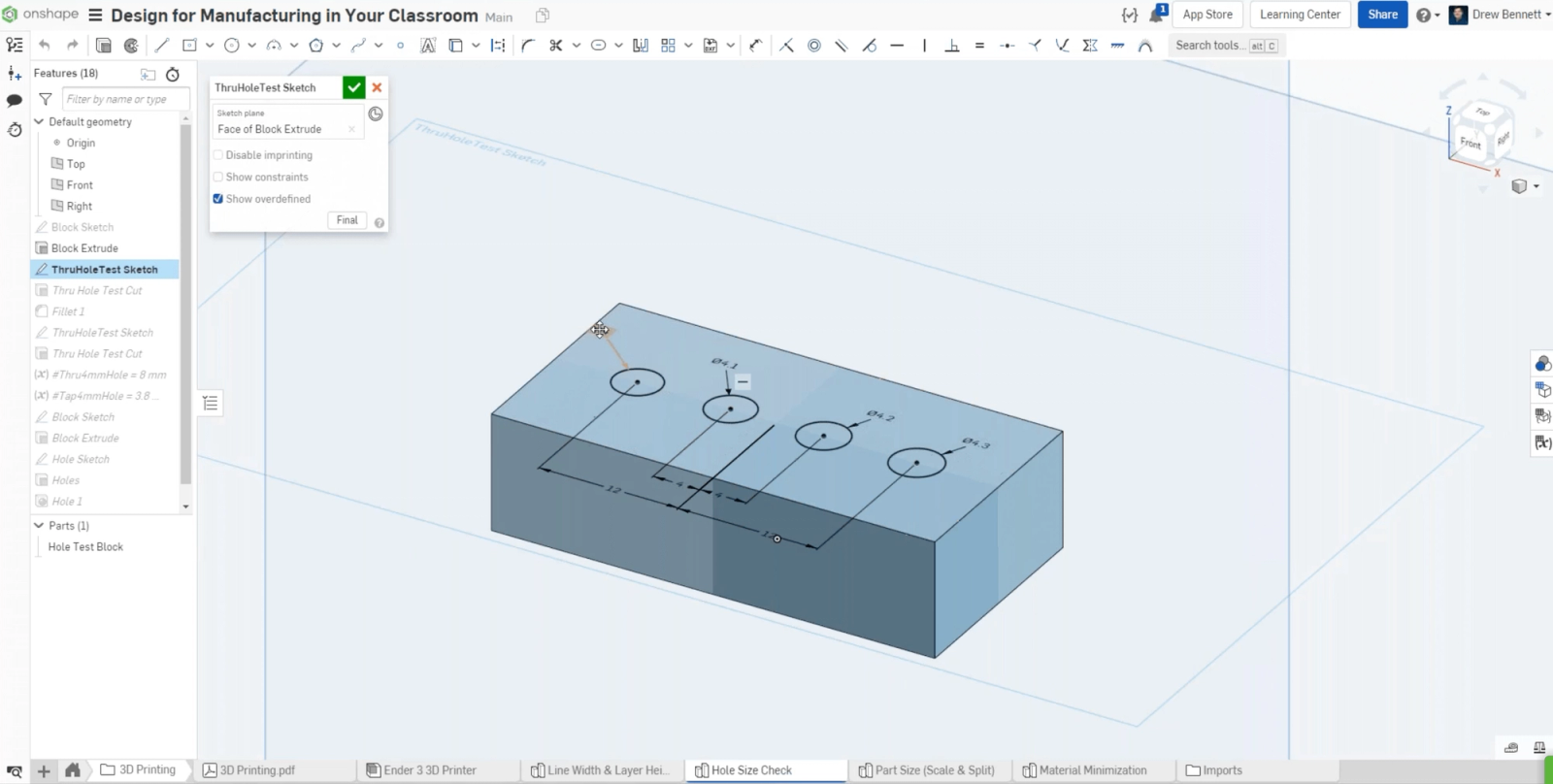Image resolution: width=1553 pixels, height=784 pixels.
Task: Collapse the Parts (1) section
Action: 39,526
